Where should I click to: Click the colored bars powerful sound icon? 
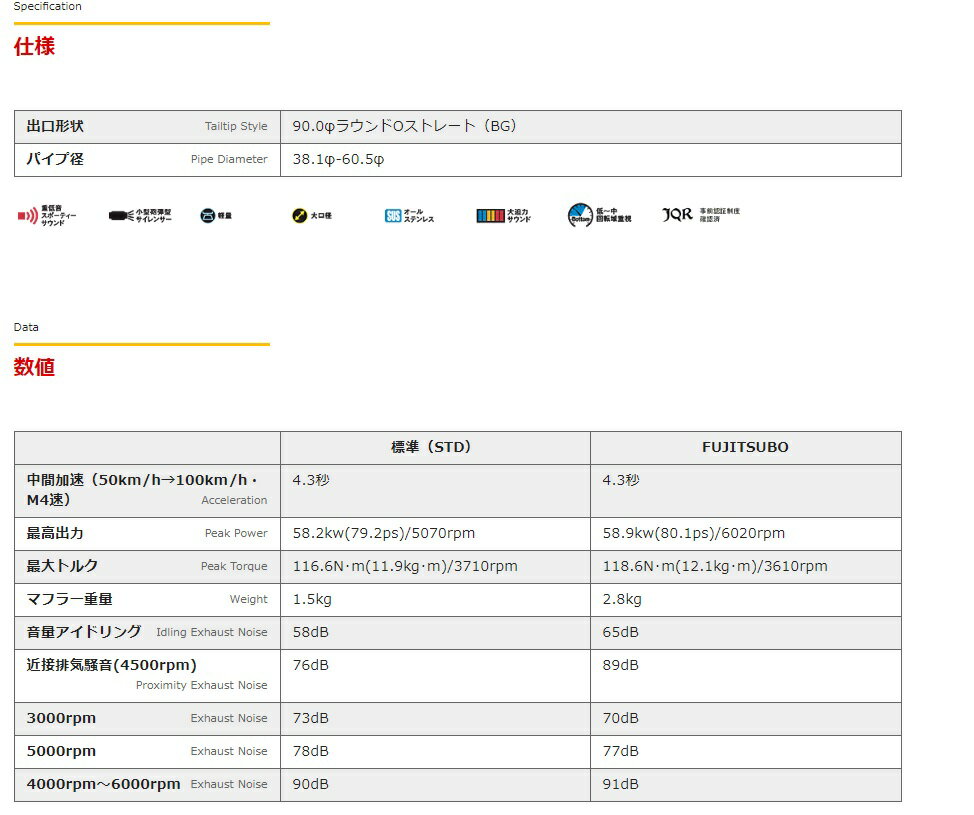490,215
